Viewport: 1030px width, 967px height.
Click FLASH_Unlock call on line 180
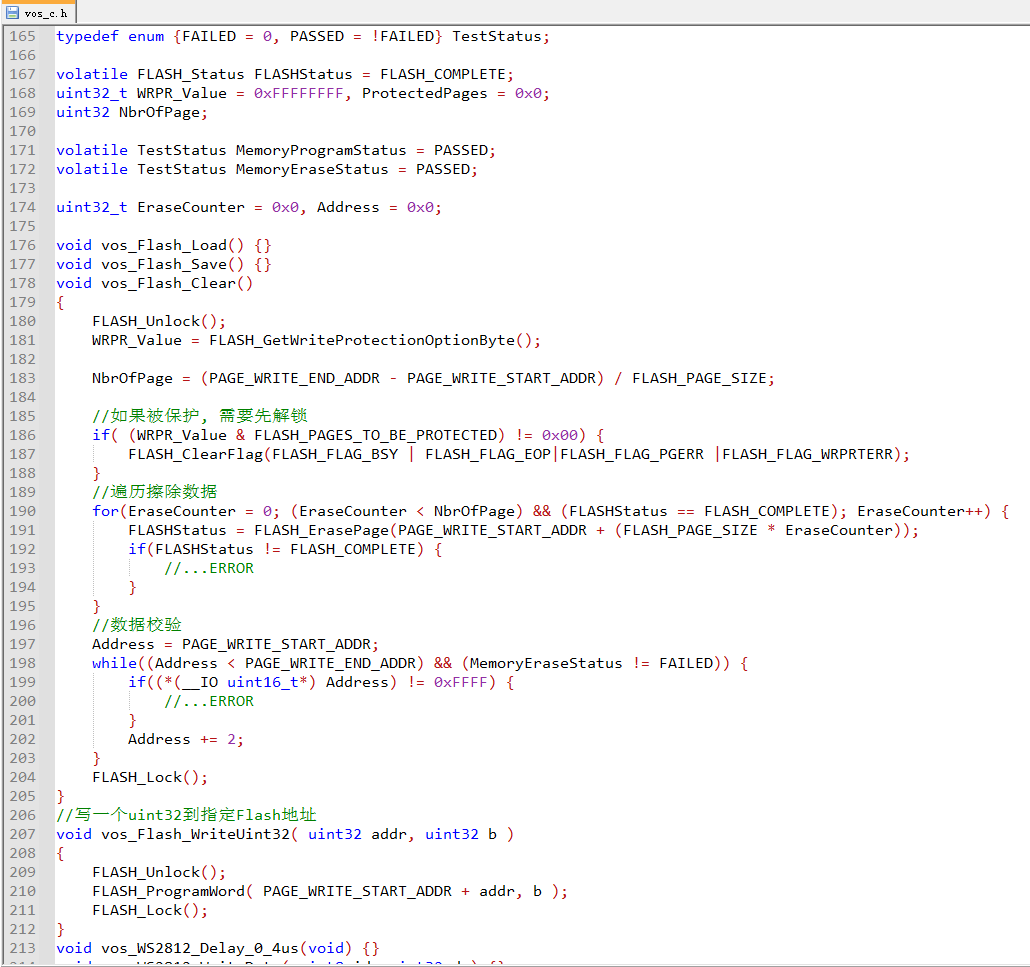click(x=146, y=321)
